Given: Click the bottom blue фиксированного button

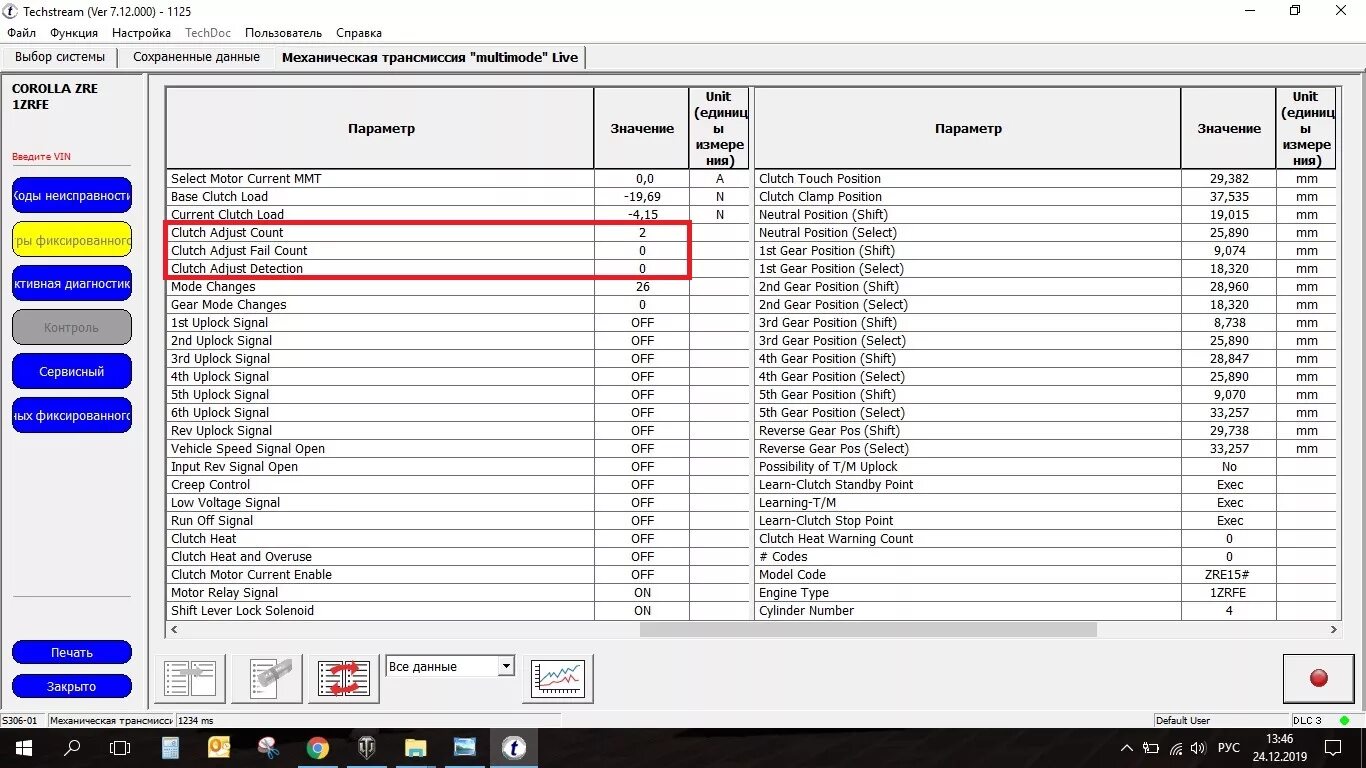Looking at the screenshot, I should [x=72, y=415].
